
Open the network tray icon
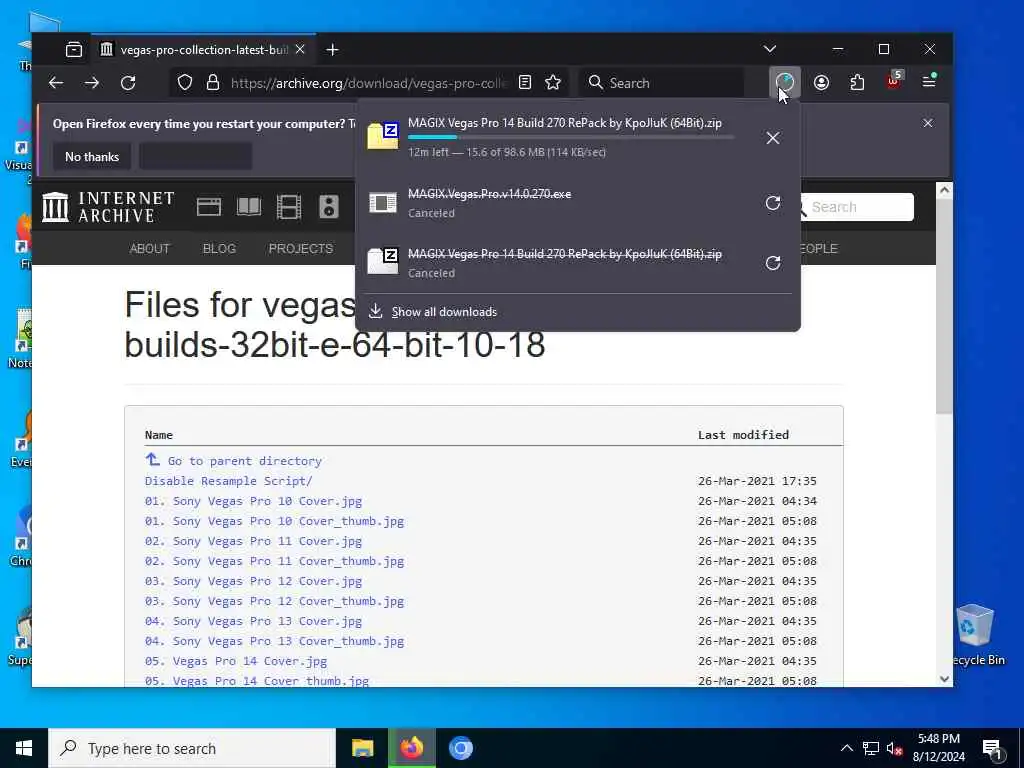click(x=871, y=749)
